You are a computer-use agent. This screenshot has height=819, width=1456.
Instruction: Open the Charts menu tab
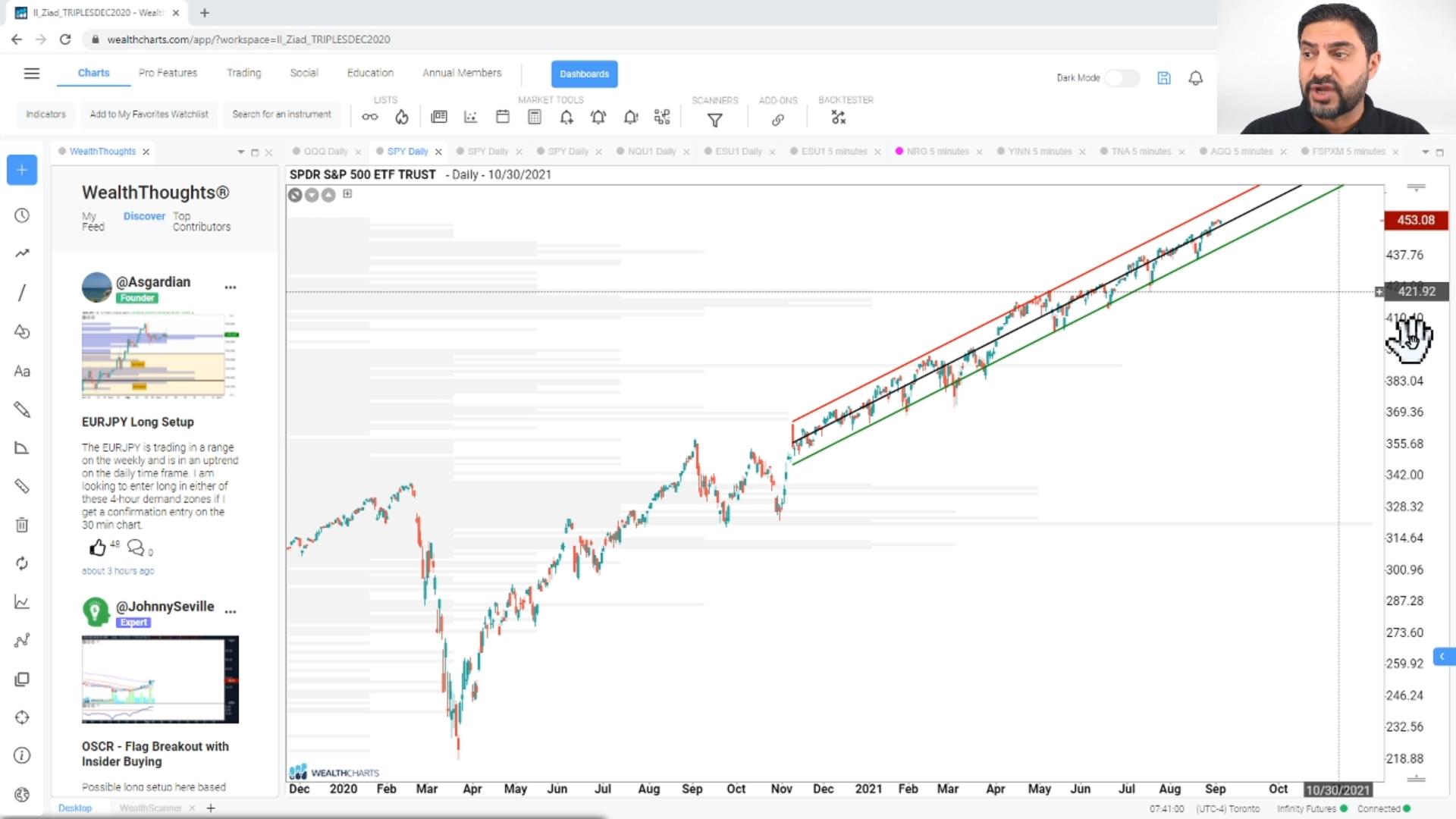93,73
